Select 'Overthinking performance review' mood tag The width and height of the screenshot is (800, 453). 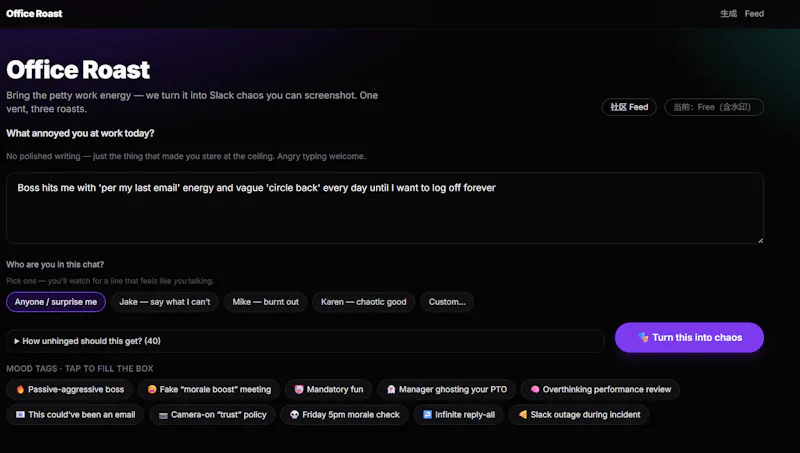[600, 389]
